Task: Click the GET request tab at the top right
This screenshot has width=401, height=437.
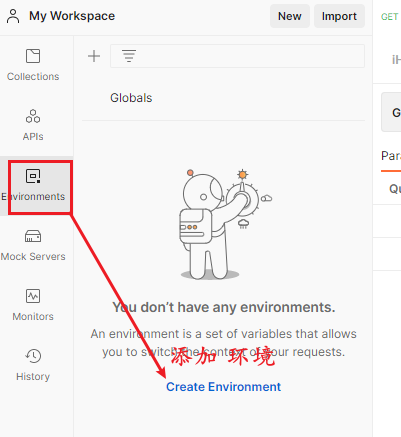Action: (x=389, y=17)
